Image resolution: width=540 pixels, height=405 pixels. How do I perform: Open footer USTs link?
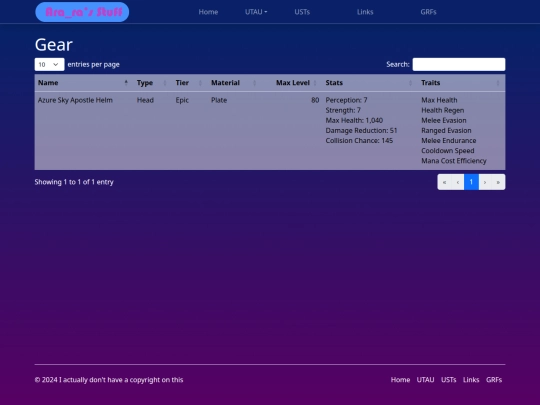tap(448, 380)
